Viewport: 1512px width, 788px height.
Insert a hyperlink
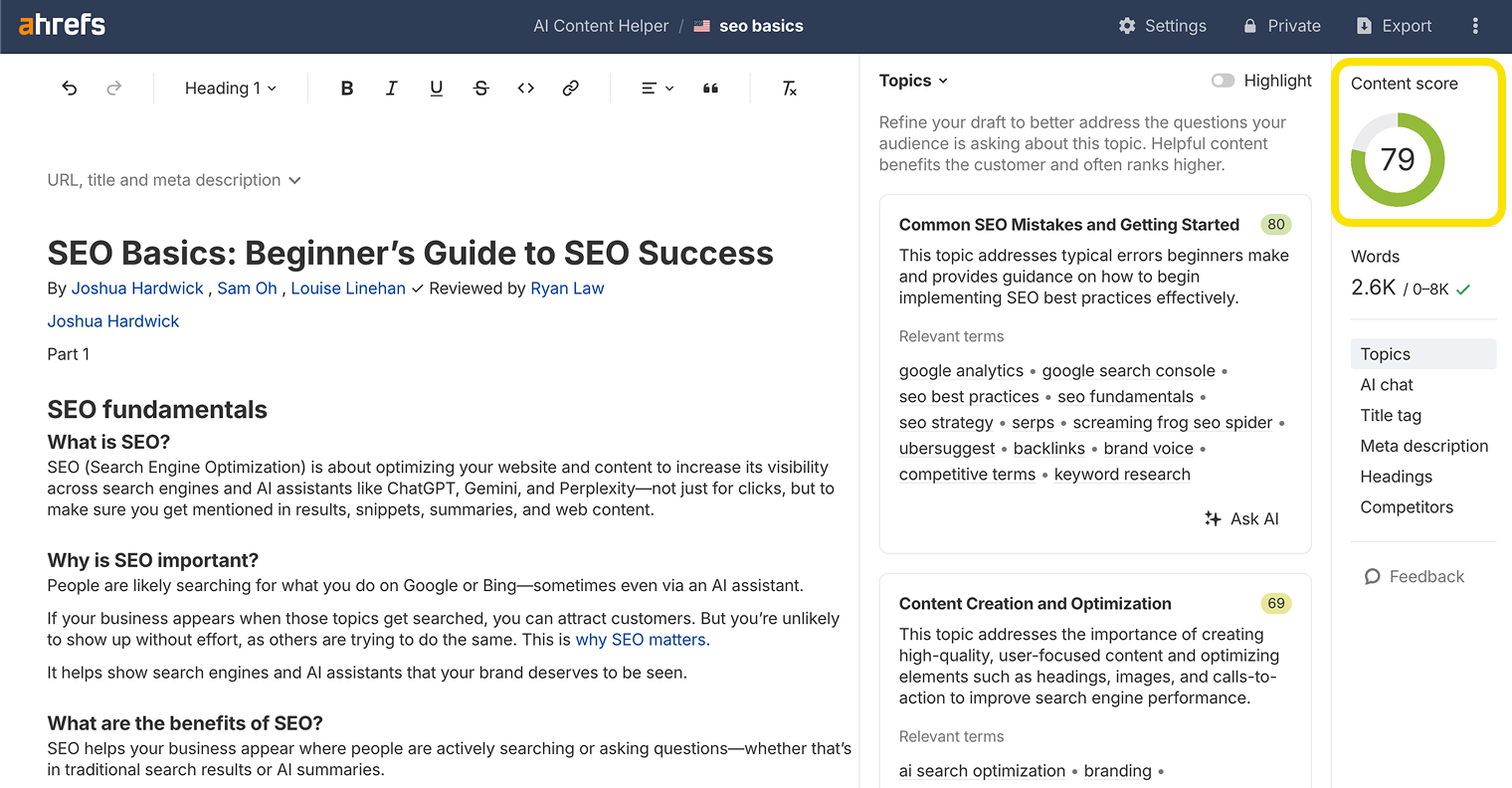(x=570, y=88)
